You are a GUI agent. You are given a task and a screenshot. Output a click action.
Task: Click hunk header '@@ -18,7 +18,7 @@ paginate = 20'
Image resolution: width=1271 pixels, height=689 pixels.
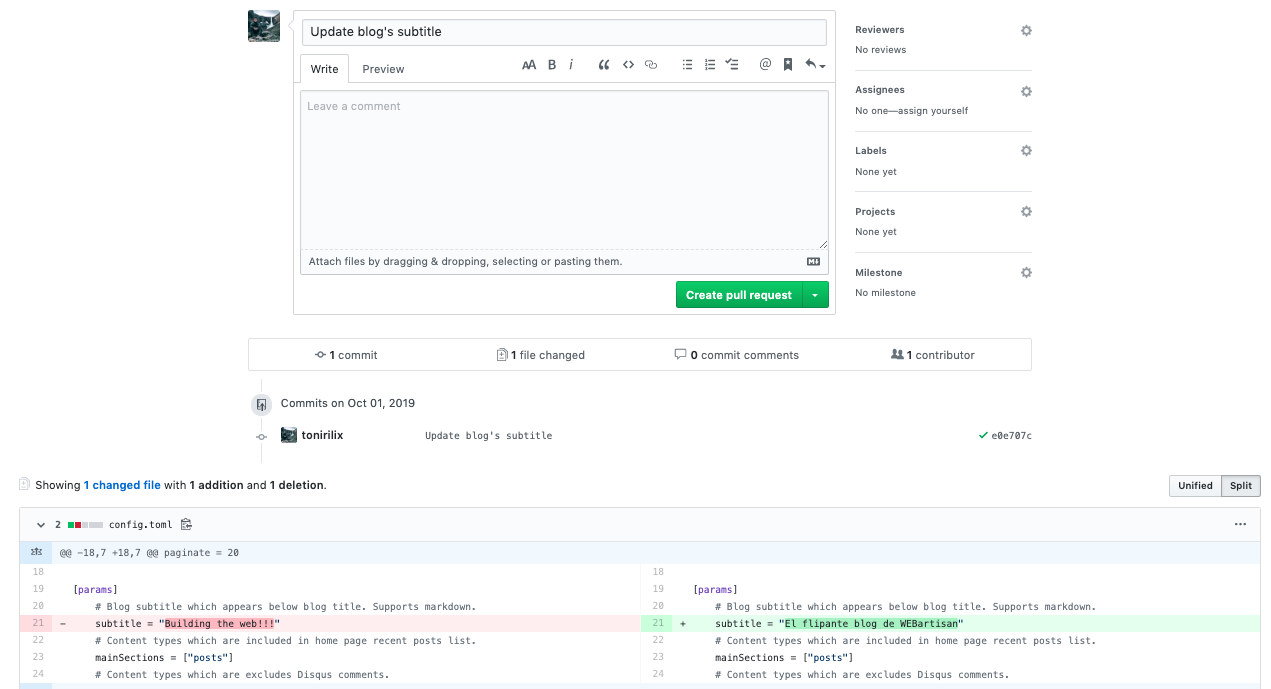tap(149, 552)
